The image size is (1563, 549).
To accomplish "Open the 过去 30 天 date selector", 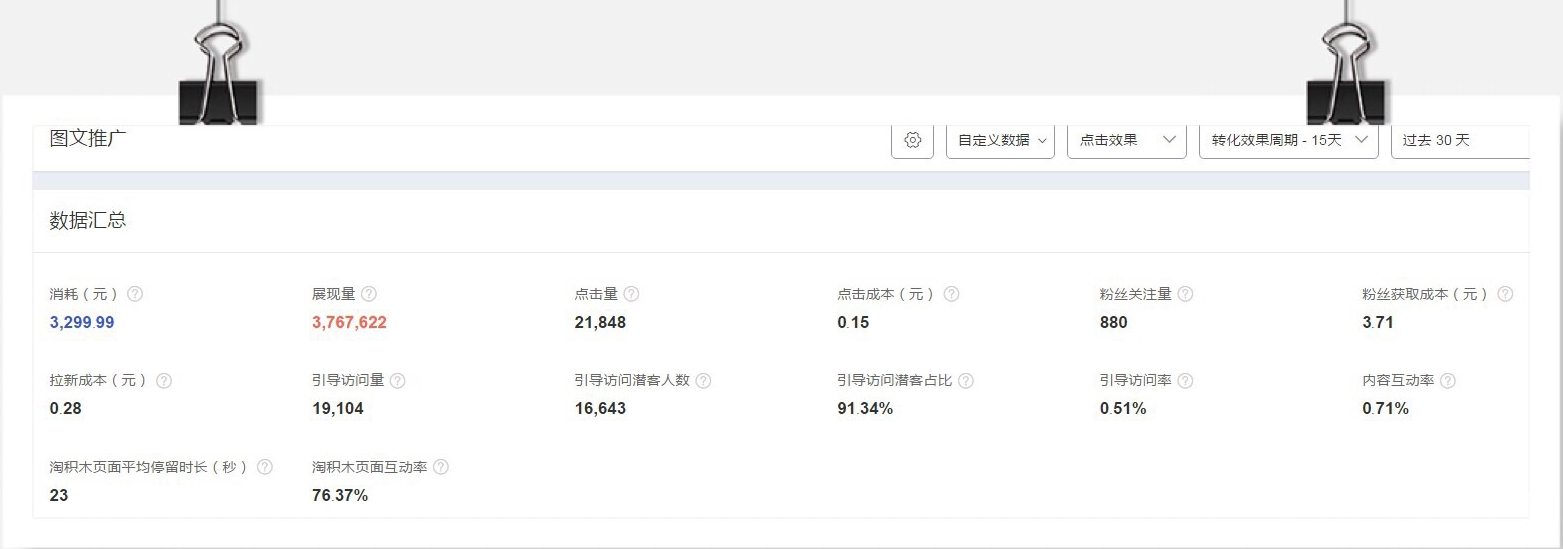I will 1460,140.
